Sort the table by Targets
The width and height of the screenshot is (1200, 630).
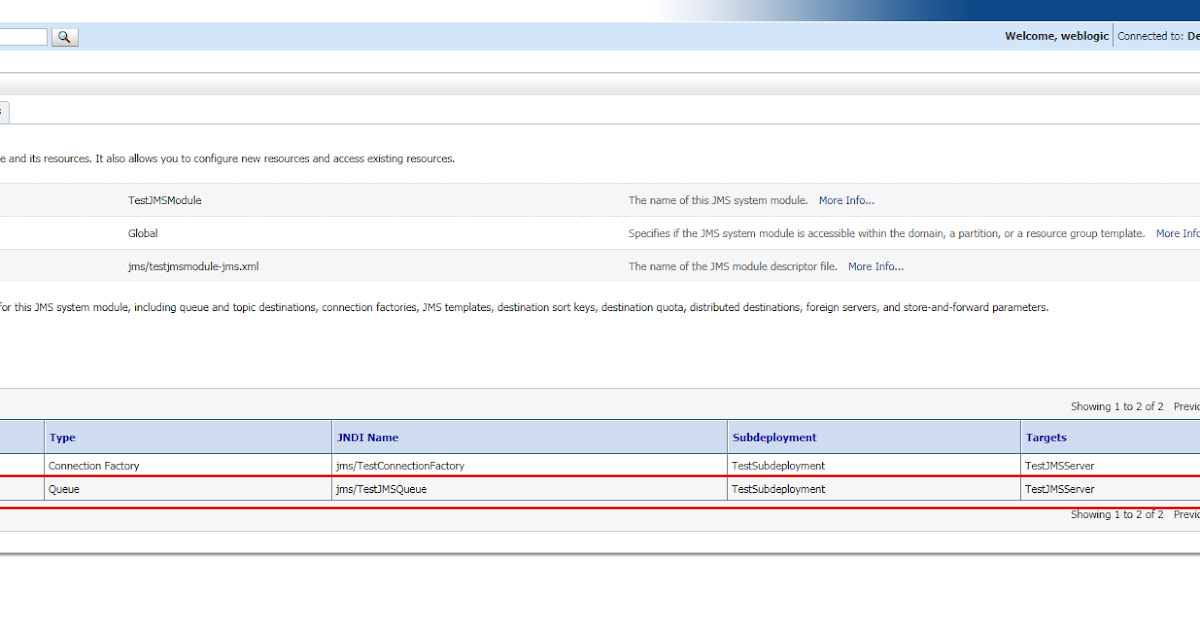1044,437
